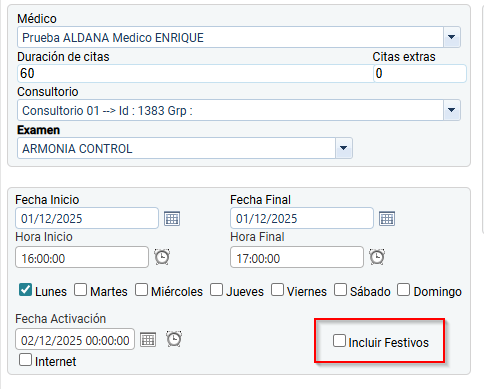Enable the Incluir Festivos checkbox
Image resolution: width=484 pixels, height=389 pixels.
[339, 341]
